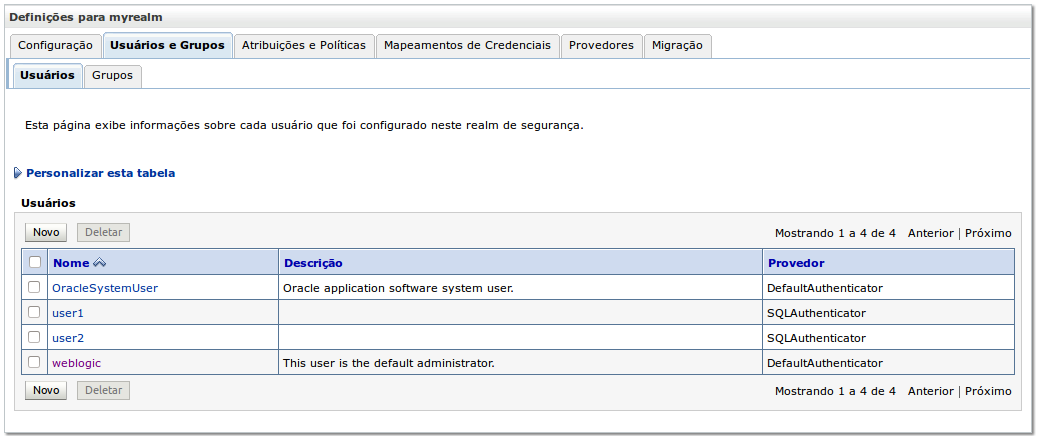This screenshot has width=1038, height=436.
Task: Tick the weblogic row checkbox
Action: pos(35,362)
